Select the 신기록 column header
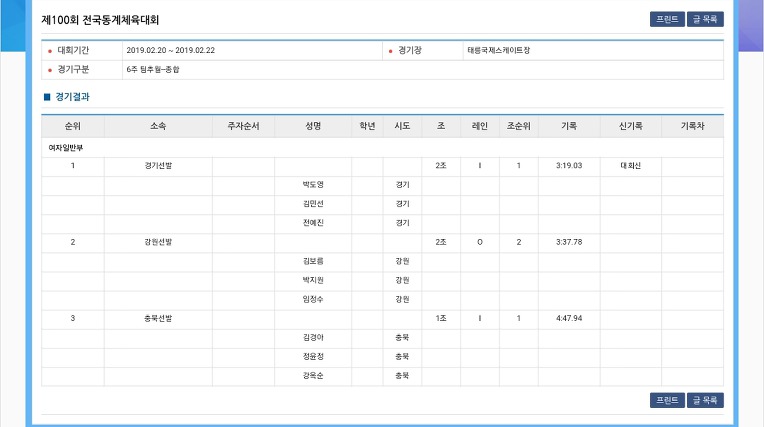Screen dimensions: 764x427 coord(630,126)
